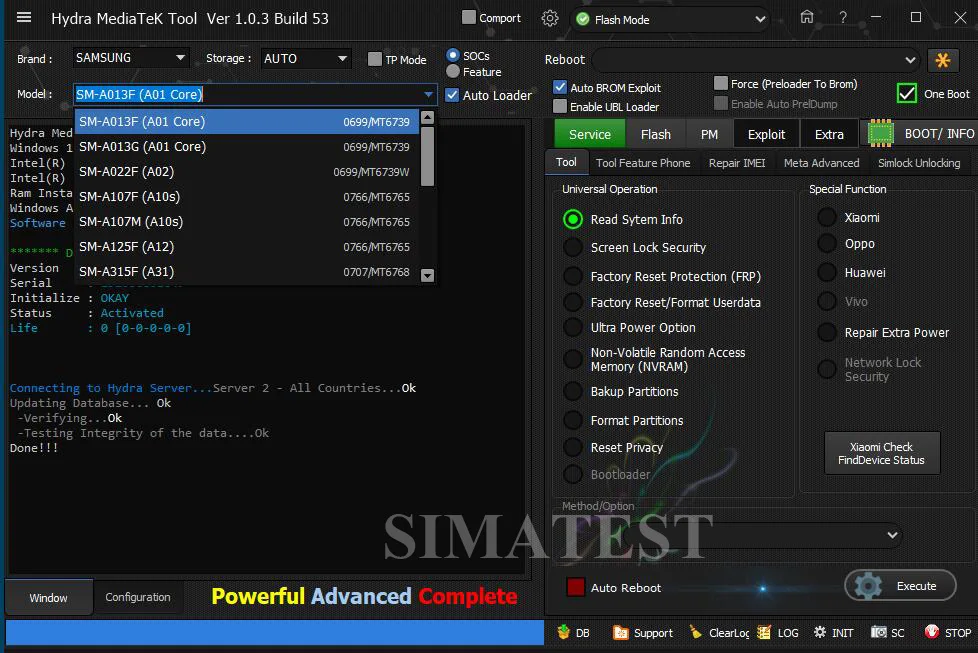Choose SM-A013G (A01 Core) from list
This screenshot has height=653, width=978.
(x=246, y=147)
